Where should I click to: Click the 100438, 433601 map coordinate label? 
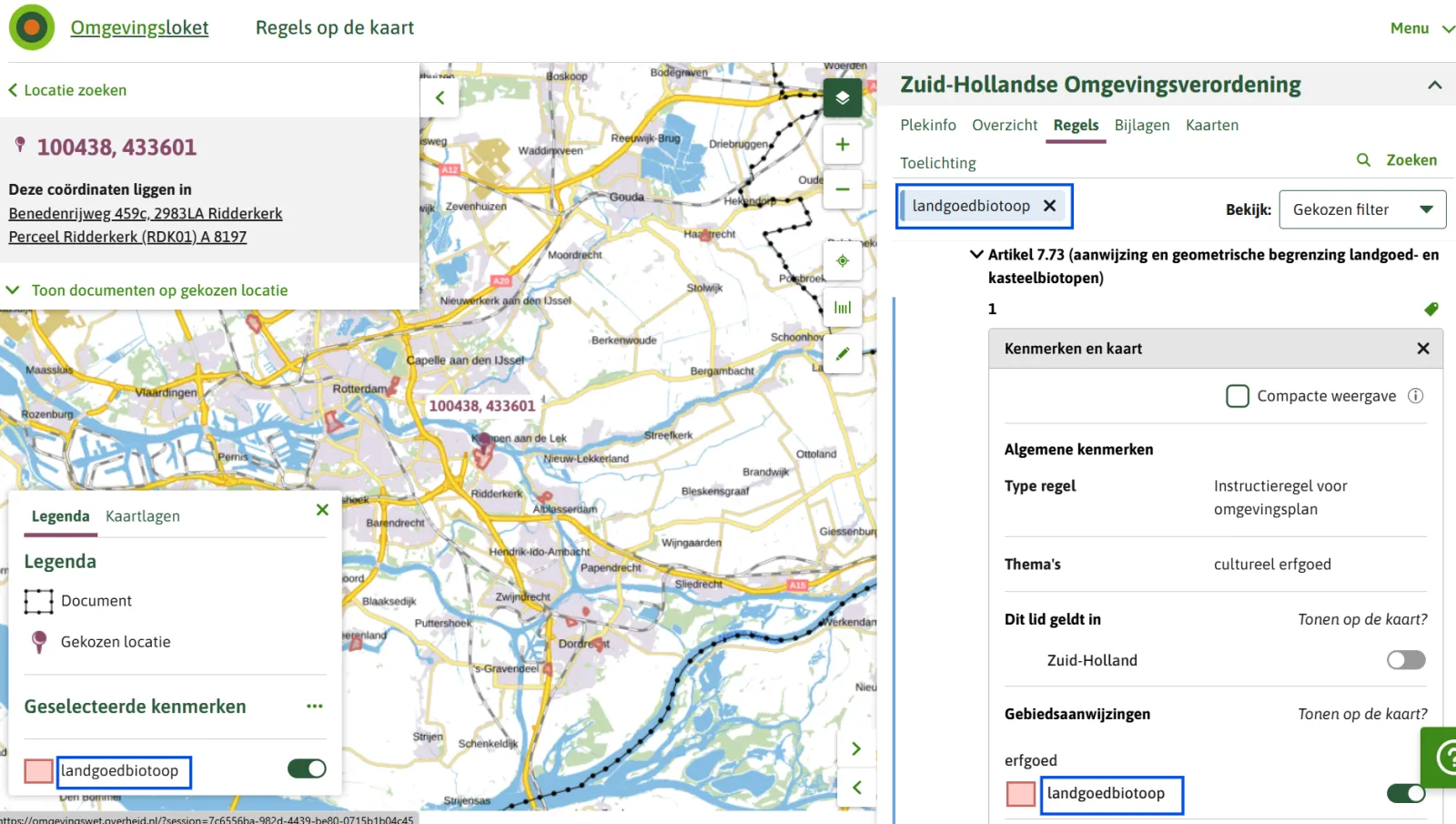point(482,406)
